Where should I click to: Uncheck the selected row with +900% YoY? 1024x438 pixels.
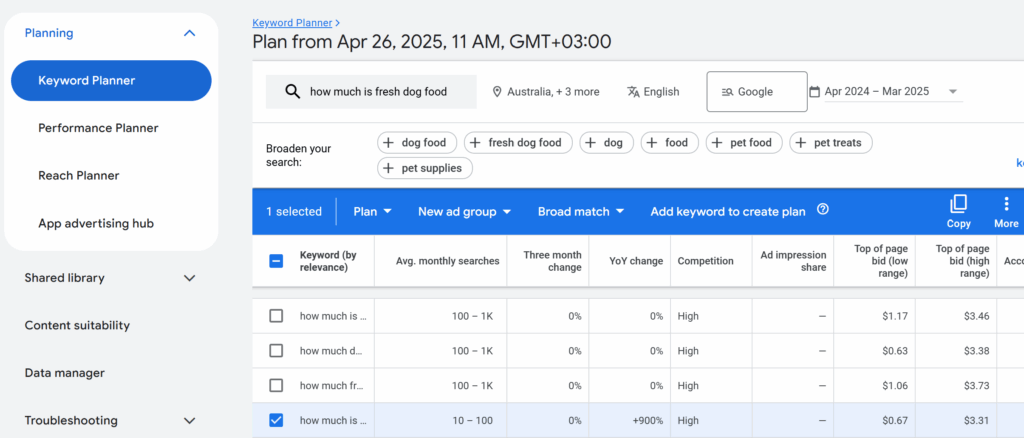tap(276, 420)
